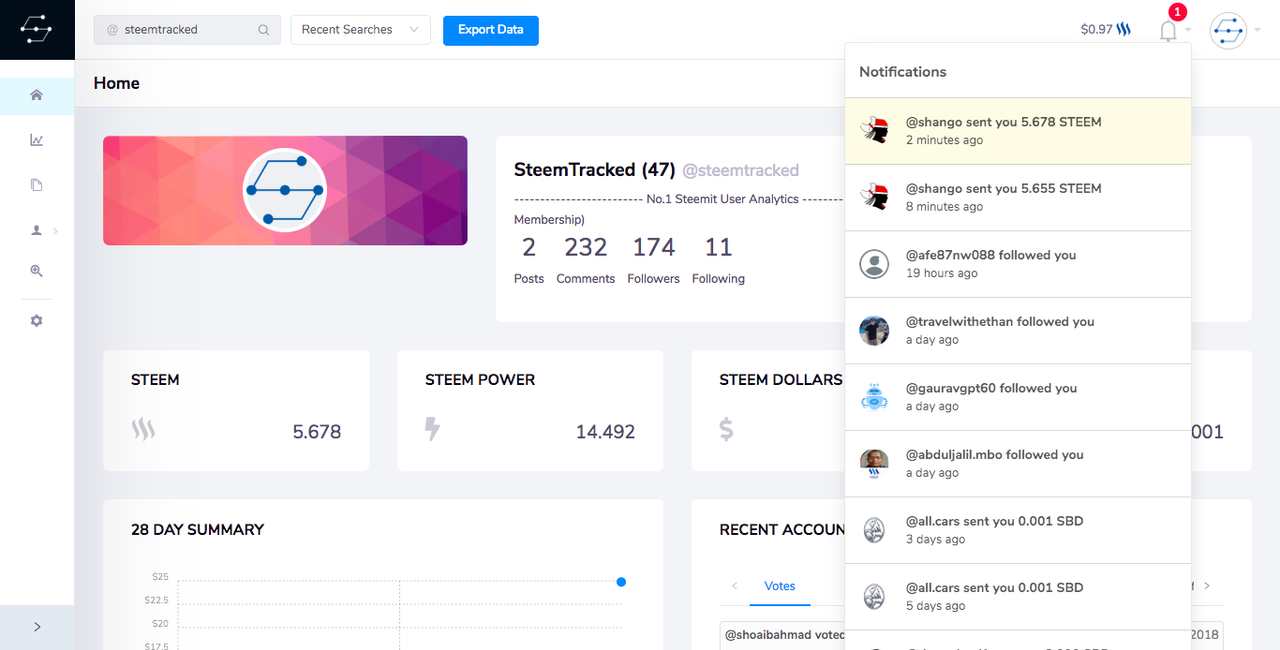Viewport: 1280px width, 650px height.
Task: Click the @steemtracked handle text
Action: click(740, 170)
